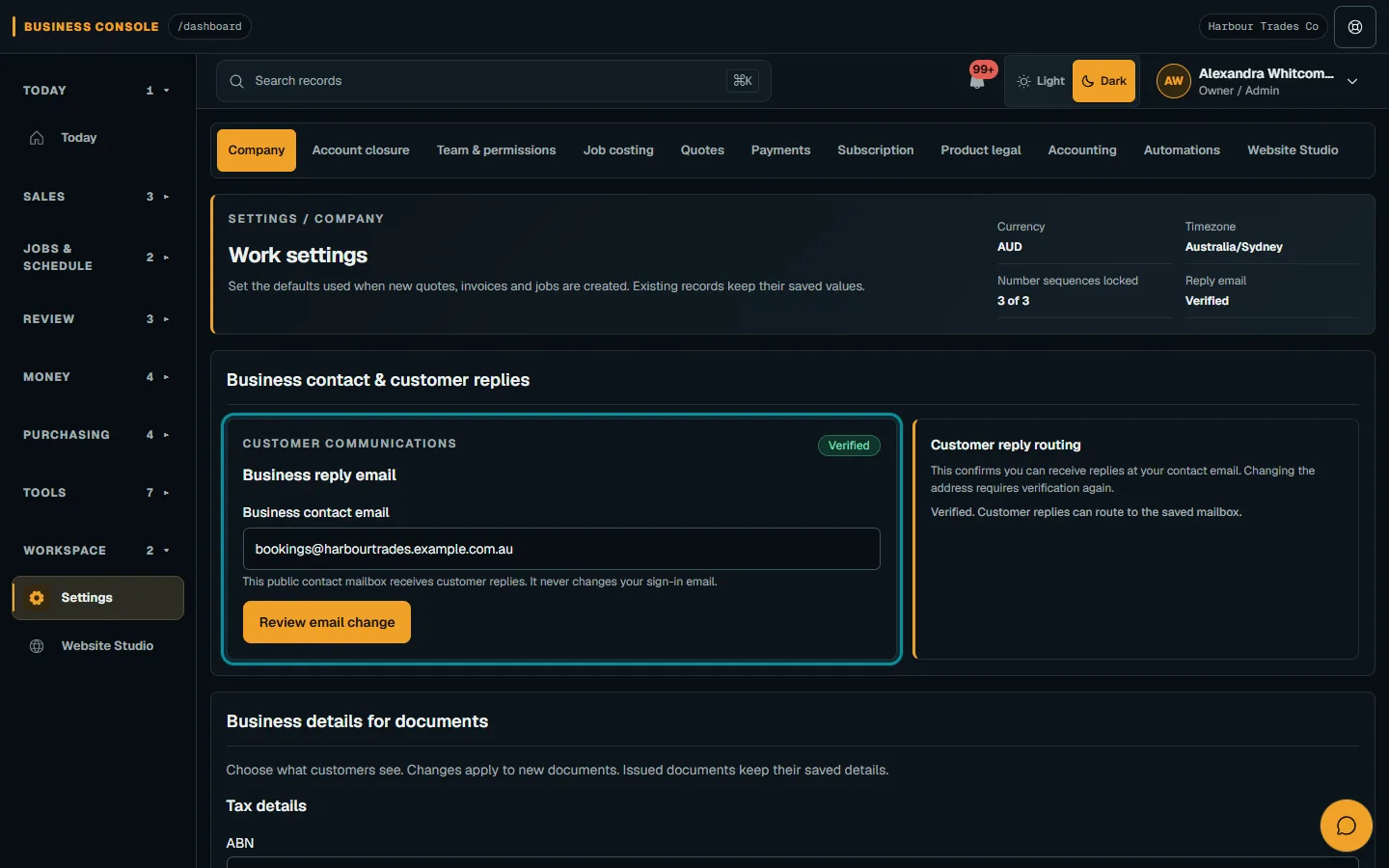Click the '3 of 3' sequences locked value
Image resolution: width=1389 pixels, height=868 pixels.
(1013, 301)
